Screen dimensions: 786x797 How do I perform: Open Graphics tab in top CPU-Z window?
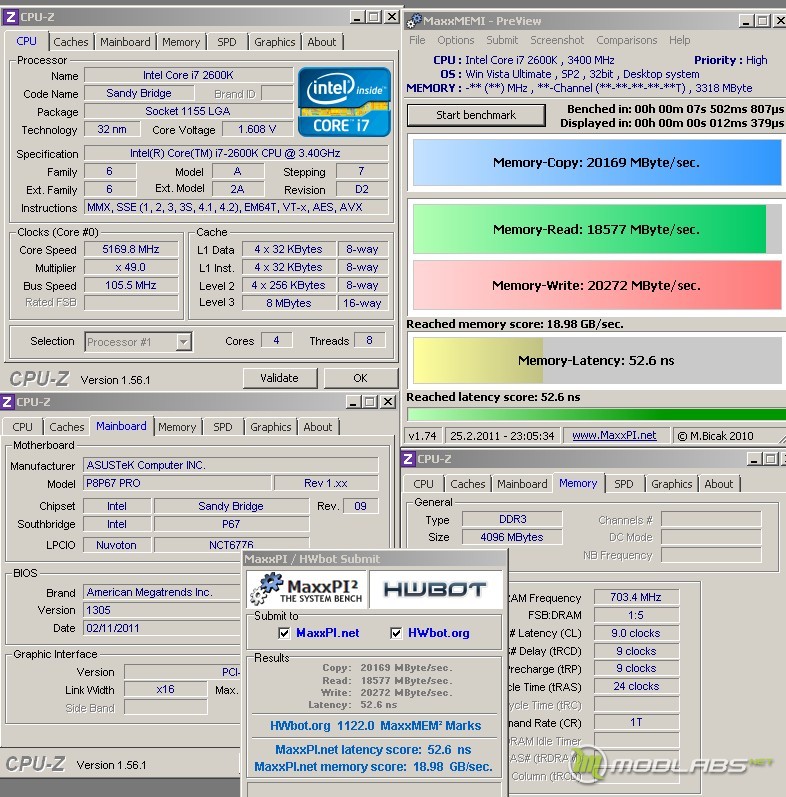275,42
